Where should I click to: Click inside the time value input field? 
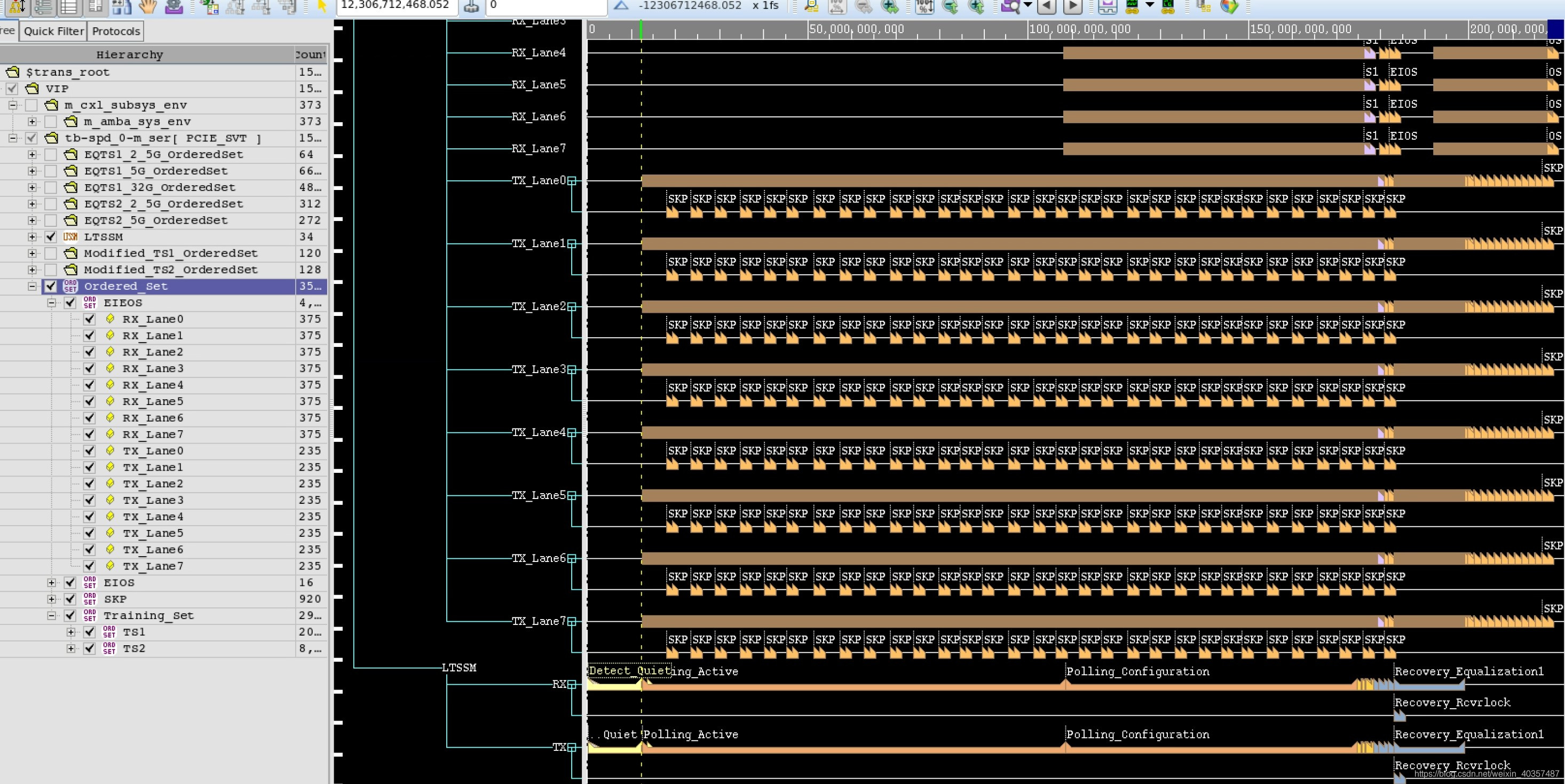pyautogui.click(x=395, y=7)
